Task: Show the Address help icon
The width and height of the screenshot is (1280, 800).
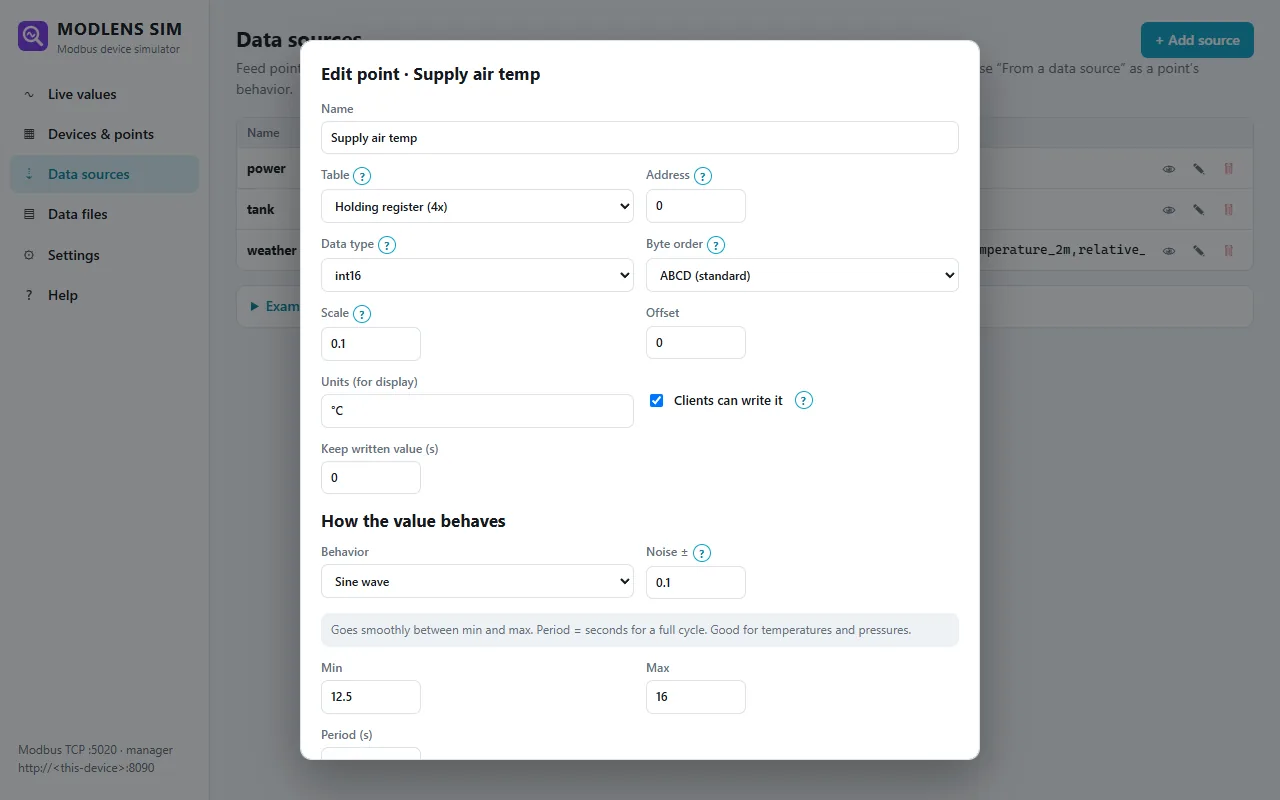Action: [x=703, y=176]
